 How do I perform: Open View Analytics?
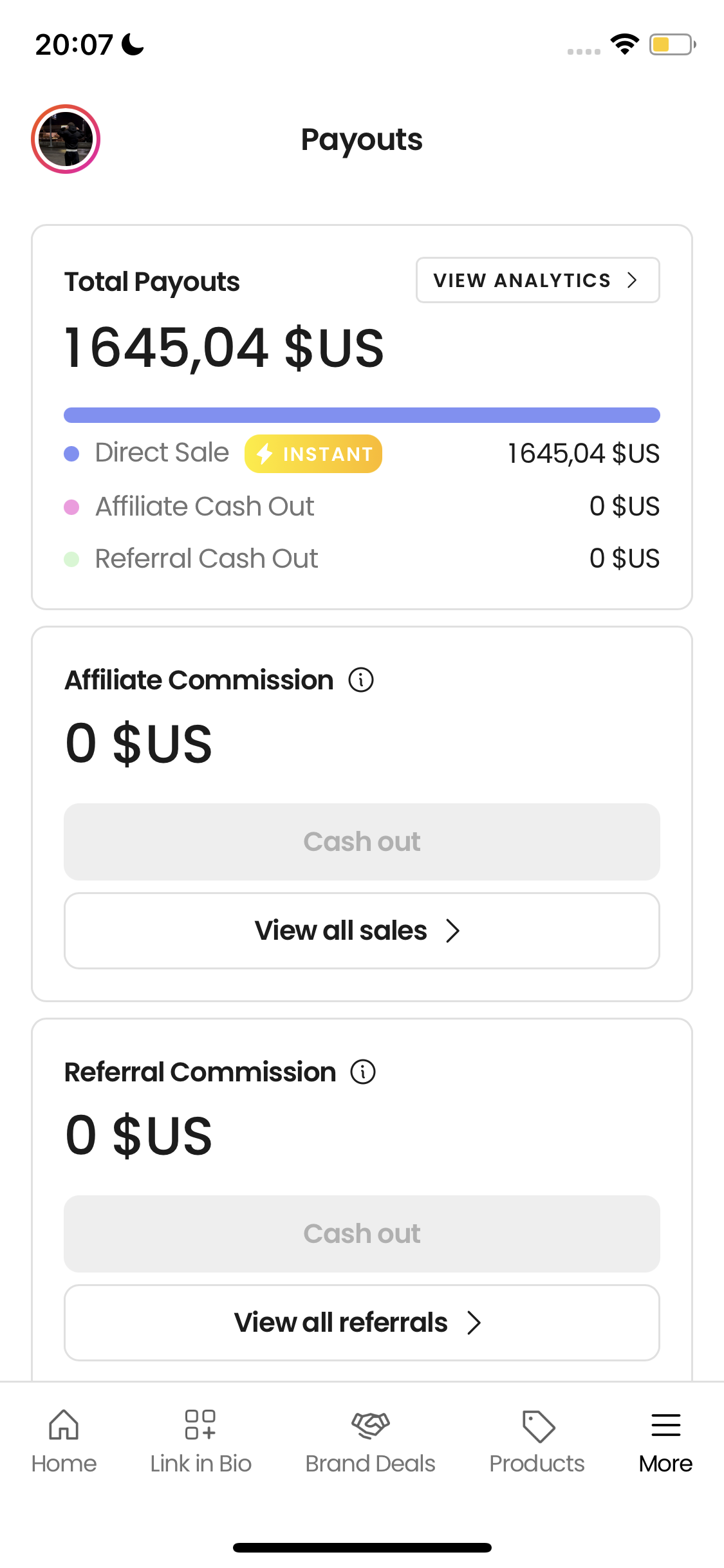pyautogui.click(x=537, y=280)
